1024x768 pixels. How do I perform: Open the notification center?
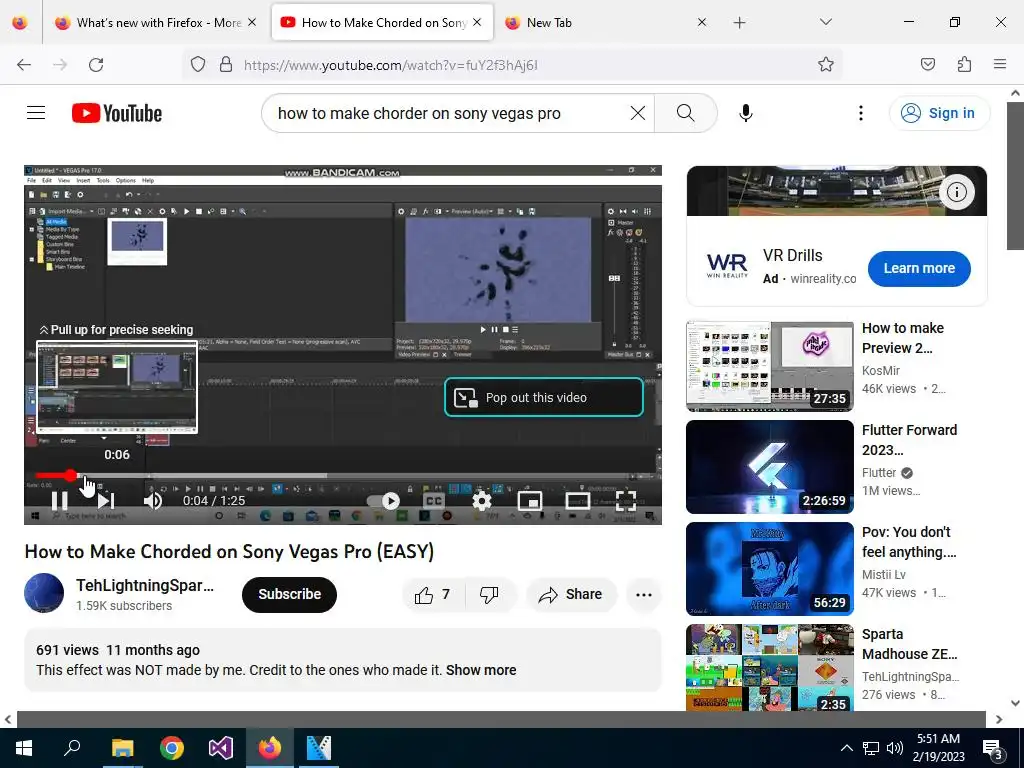point(993,748)
